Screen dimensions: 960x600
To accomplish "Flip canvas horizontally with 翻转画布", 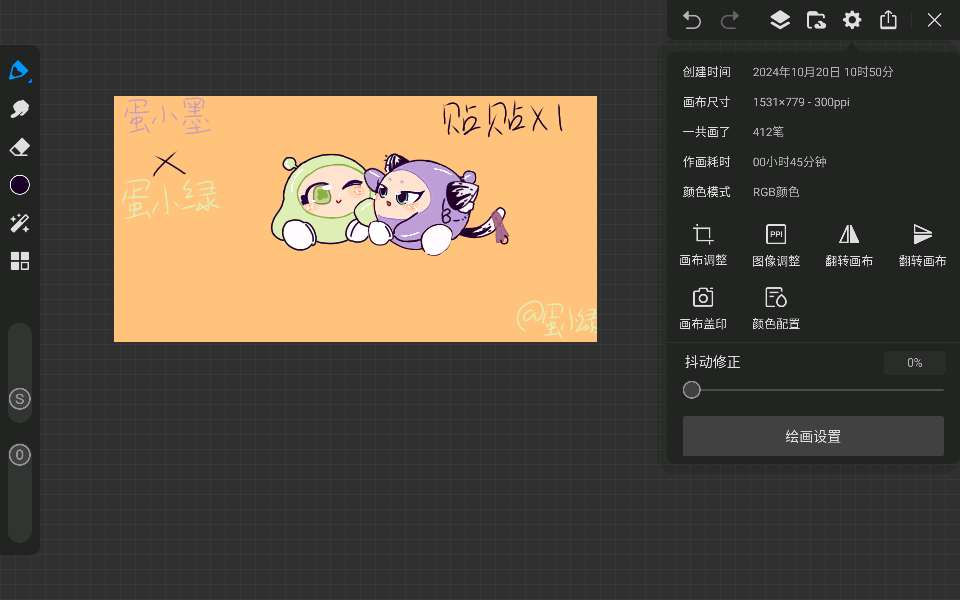I will [x=849, y=245].
